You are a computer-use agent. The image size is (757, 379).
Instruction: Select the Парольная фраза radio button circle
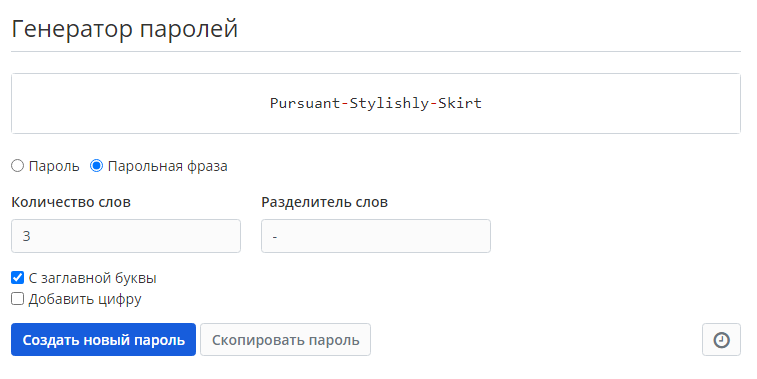(97, 166)
